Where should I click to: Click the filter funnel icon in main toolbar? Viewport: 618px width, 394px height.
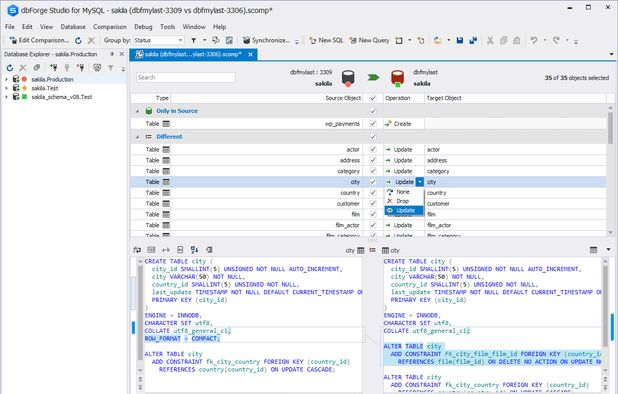tap(194, 40)
